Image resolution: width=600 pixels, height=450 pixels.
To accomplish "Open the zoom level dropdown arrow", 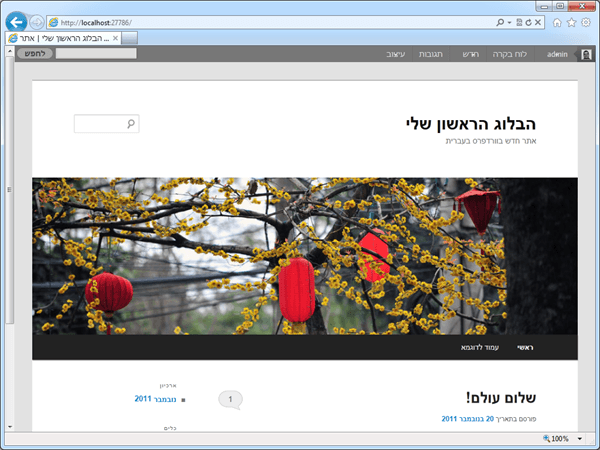I will pyautogui.click(x=580, y=439).
